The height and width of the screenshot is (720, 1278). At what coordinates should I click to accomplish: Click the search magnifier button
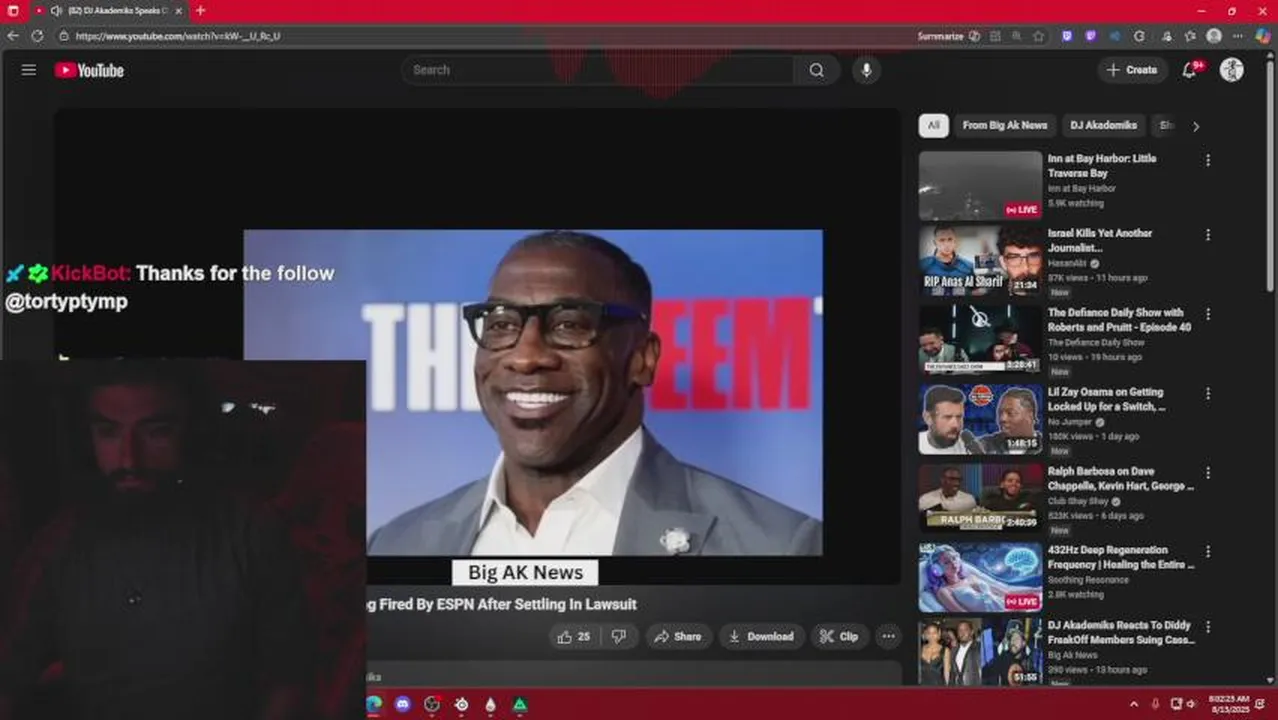pos(817,70)
